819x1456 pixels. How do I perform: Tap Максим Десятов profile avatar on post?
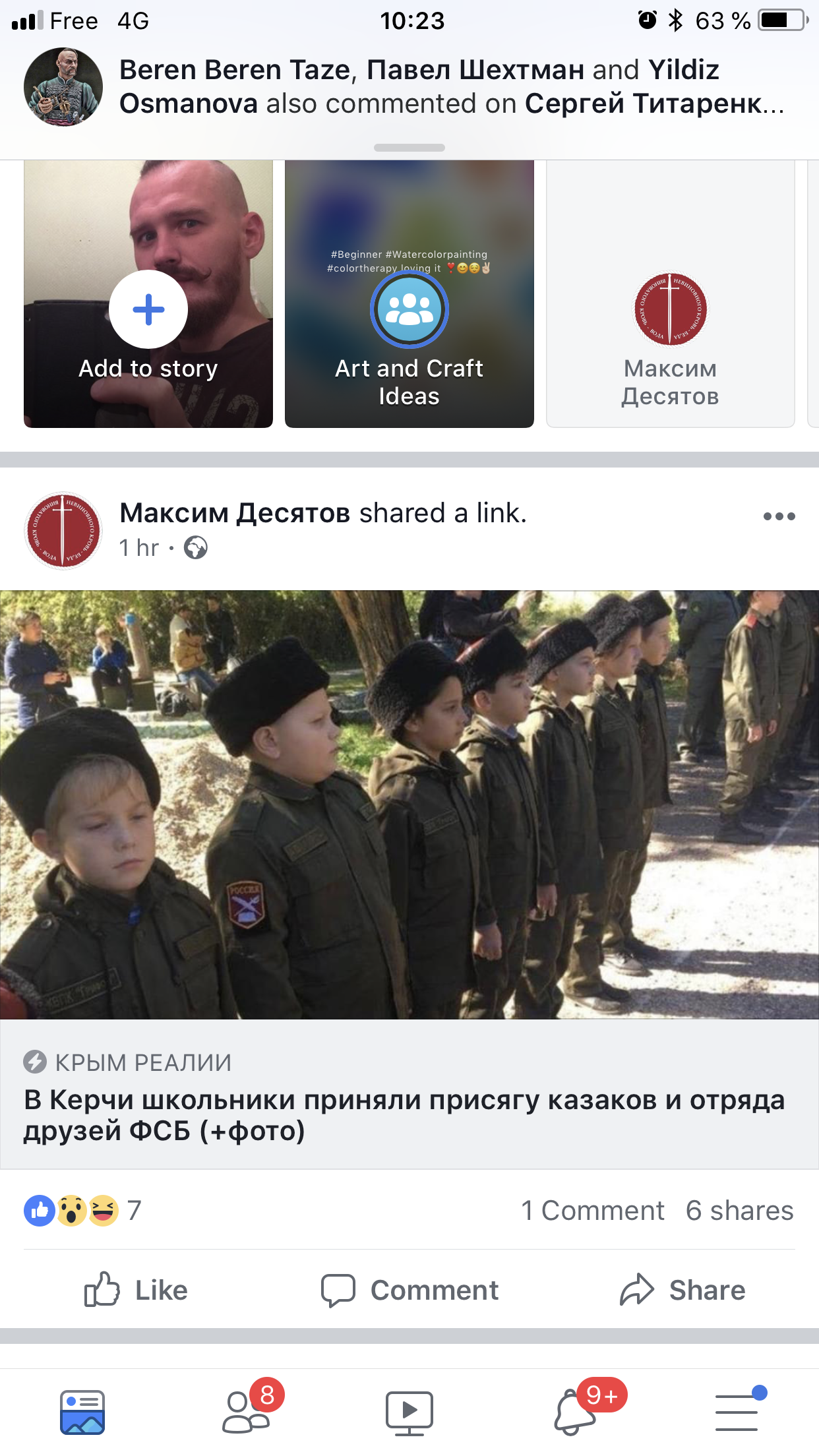63,530
